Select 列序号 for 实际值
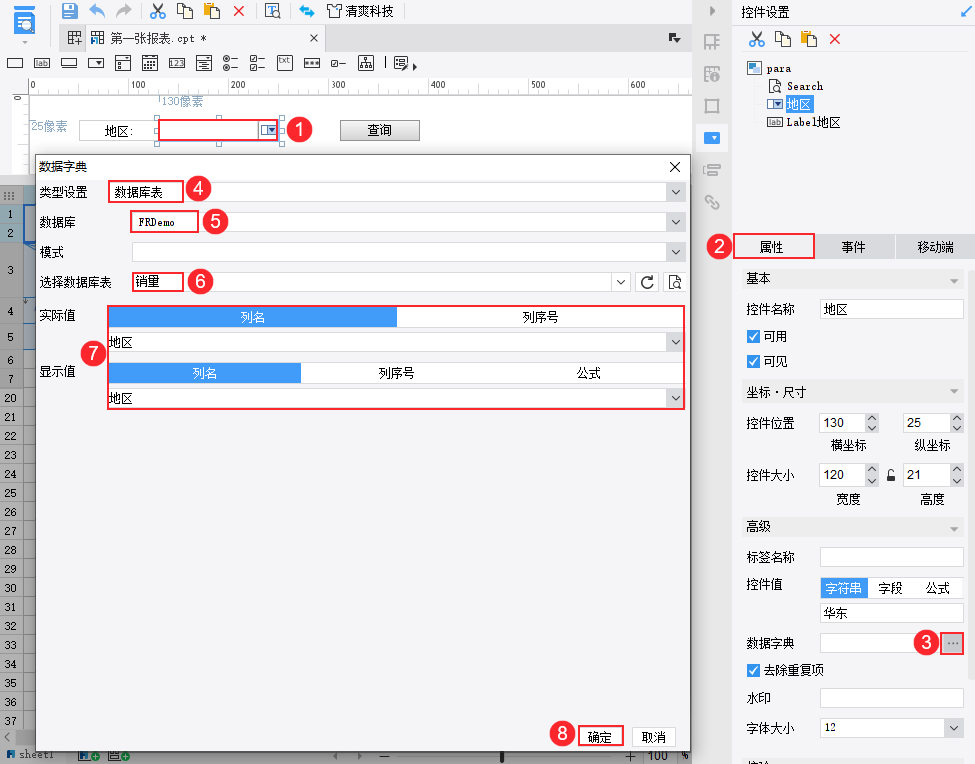Image resolution: width=975 pixels, height=764 pixels. (x=540, y=317)
